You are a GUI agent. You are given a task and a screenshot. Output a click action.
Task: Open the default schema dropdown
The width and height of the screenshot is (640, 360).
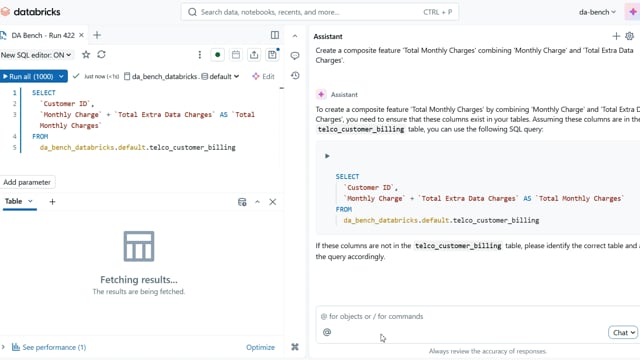pos(220,76)
